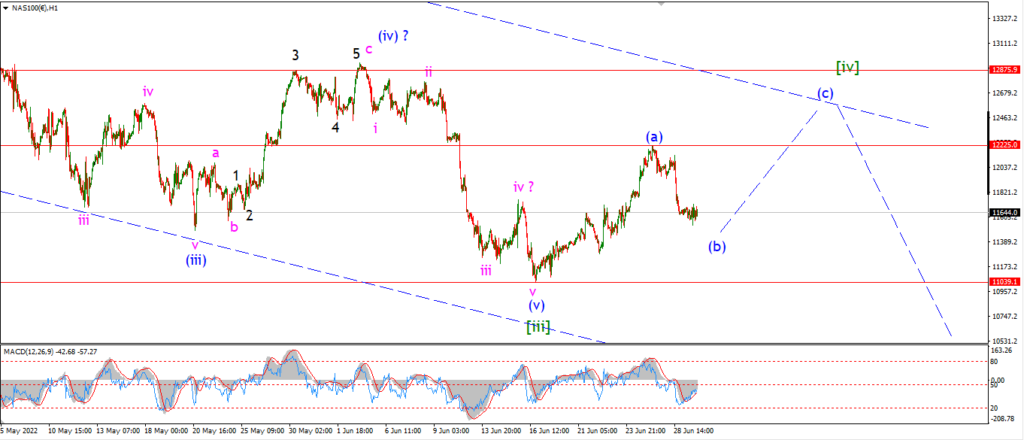Screen dimensions: 1024x440
Task: Select the blue (a) wave label
Action: point(654,136)
